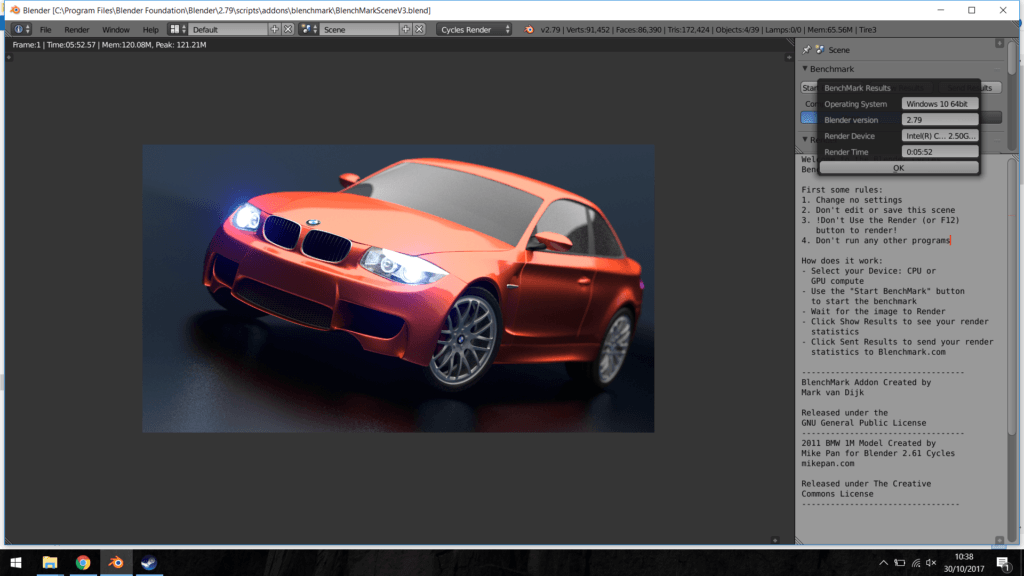Click the Blender logo in info header

[x=529, y=29]
